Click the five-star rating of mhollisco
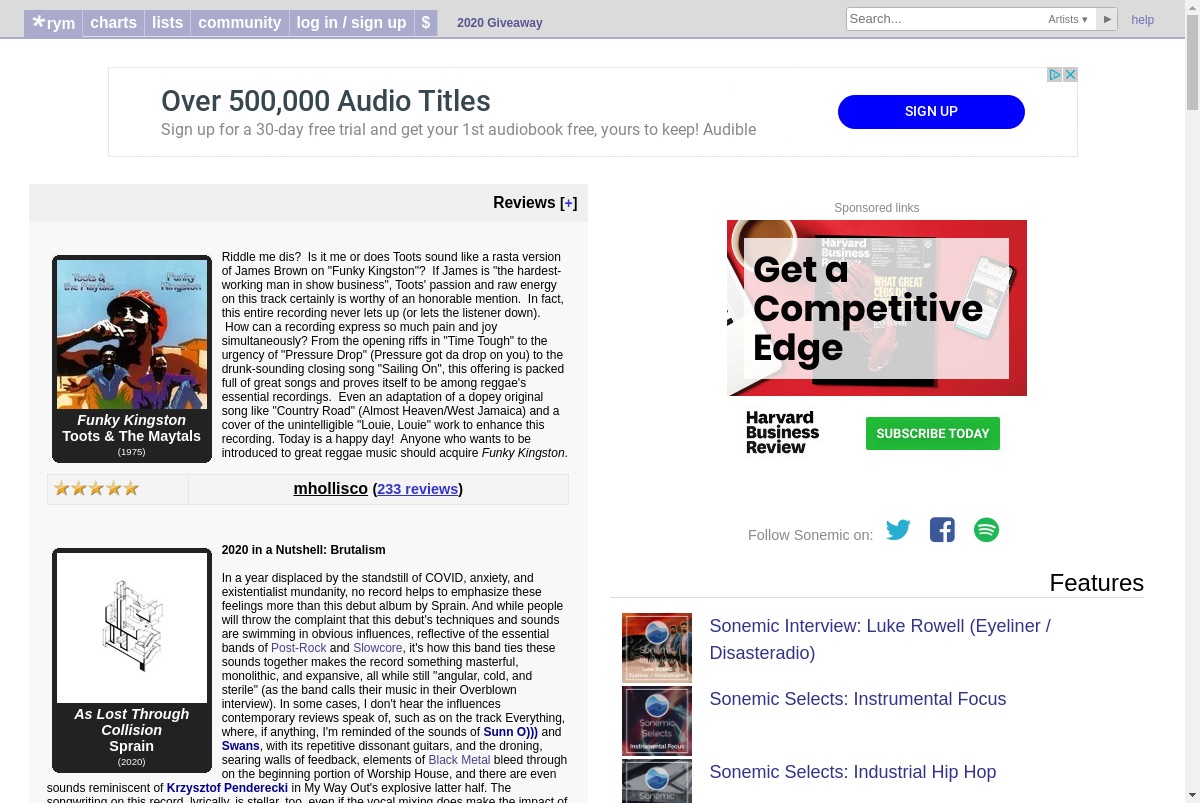The height and width of the screenshot is (803, 1200). pyautogui.click(x=96, y=489)
